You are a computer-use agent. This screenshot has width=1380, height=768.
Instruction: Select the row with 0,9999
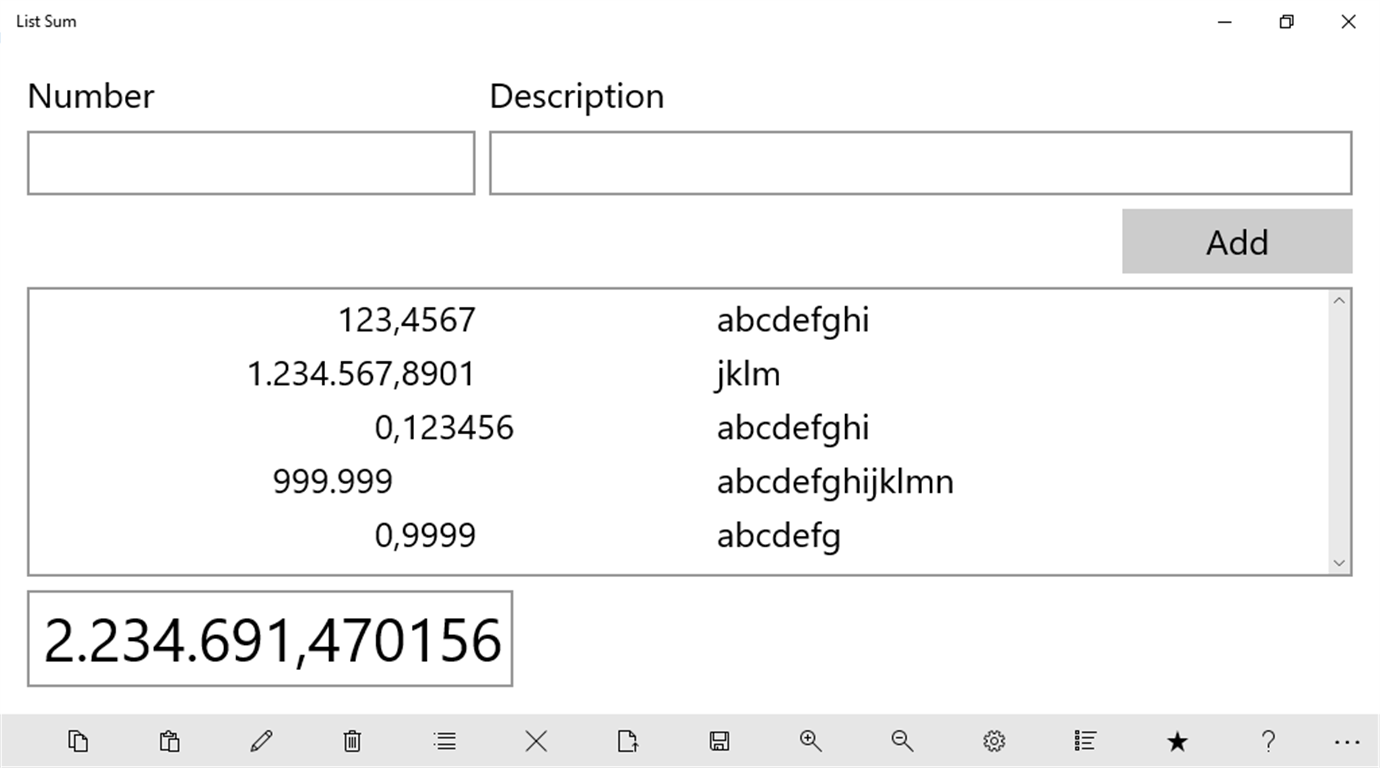coord(678,536)
